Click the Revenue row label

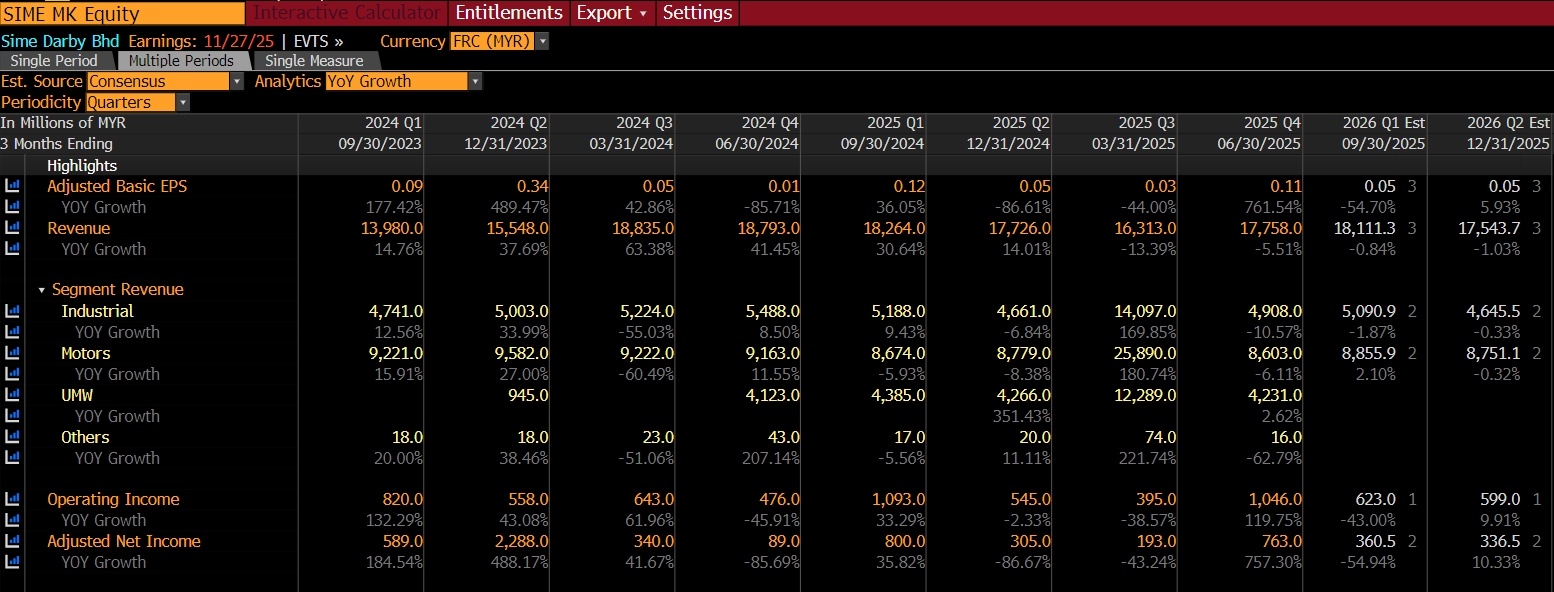pos(78,228)
